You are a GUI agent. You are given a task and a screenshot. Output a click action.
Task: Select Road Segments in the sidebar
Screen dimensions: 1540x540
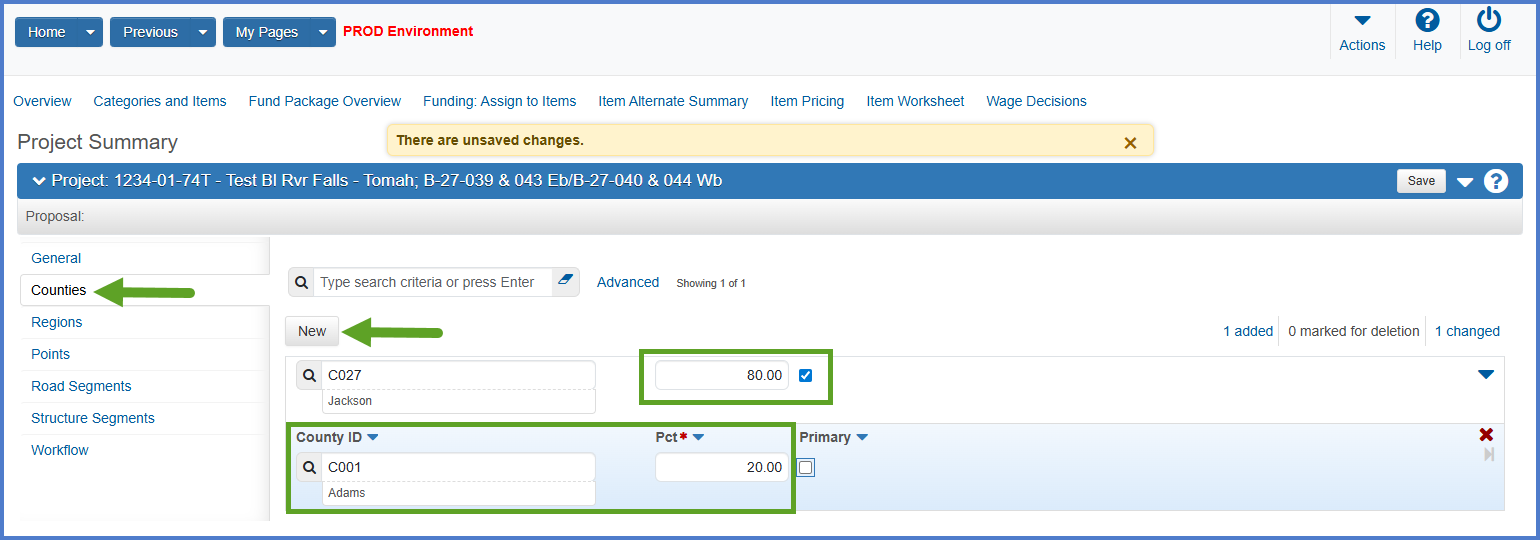(81, 386)
